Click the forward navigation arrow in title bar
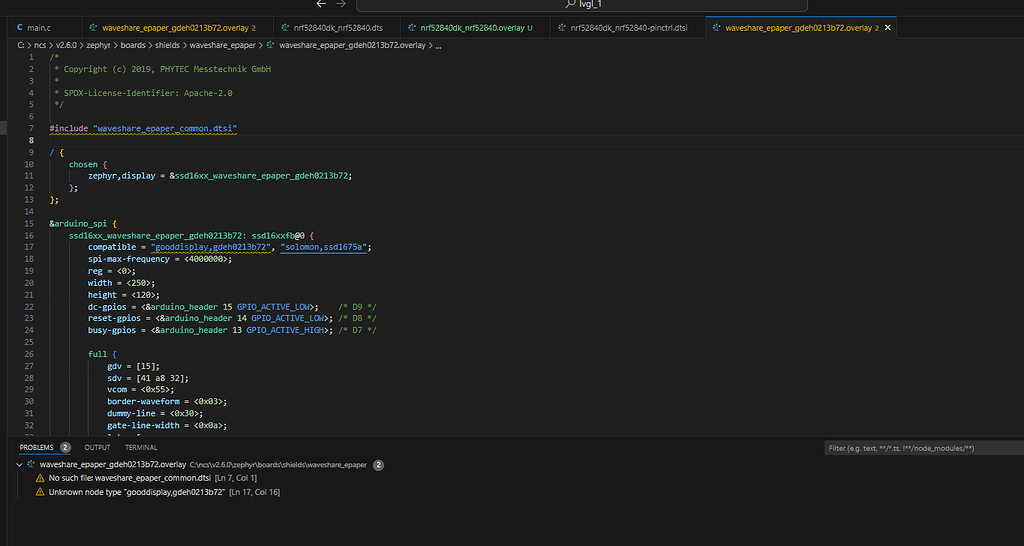The image size is (1024, 546). (339, 4)
